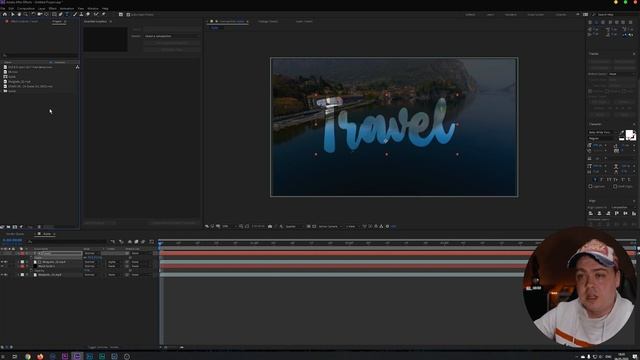This screenshot has height=360, width=640.
Task: Click red label color of Travel layer
Action: click(x=22, y=253)
